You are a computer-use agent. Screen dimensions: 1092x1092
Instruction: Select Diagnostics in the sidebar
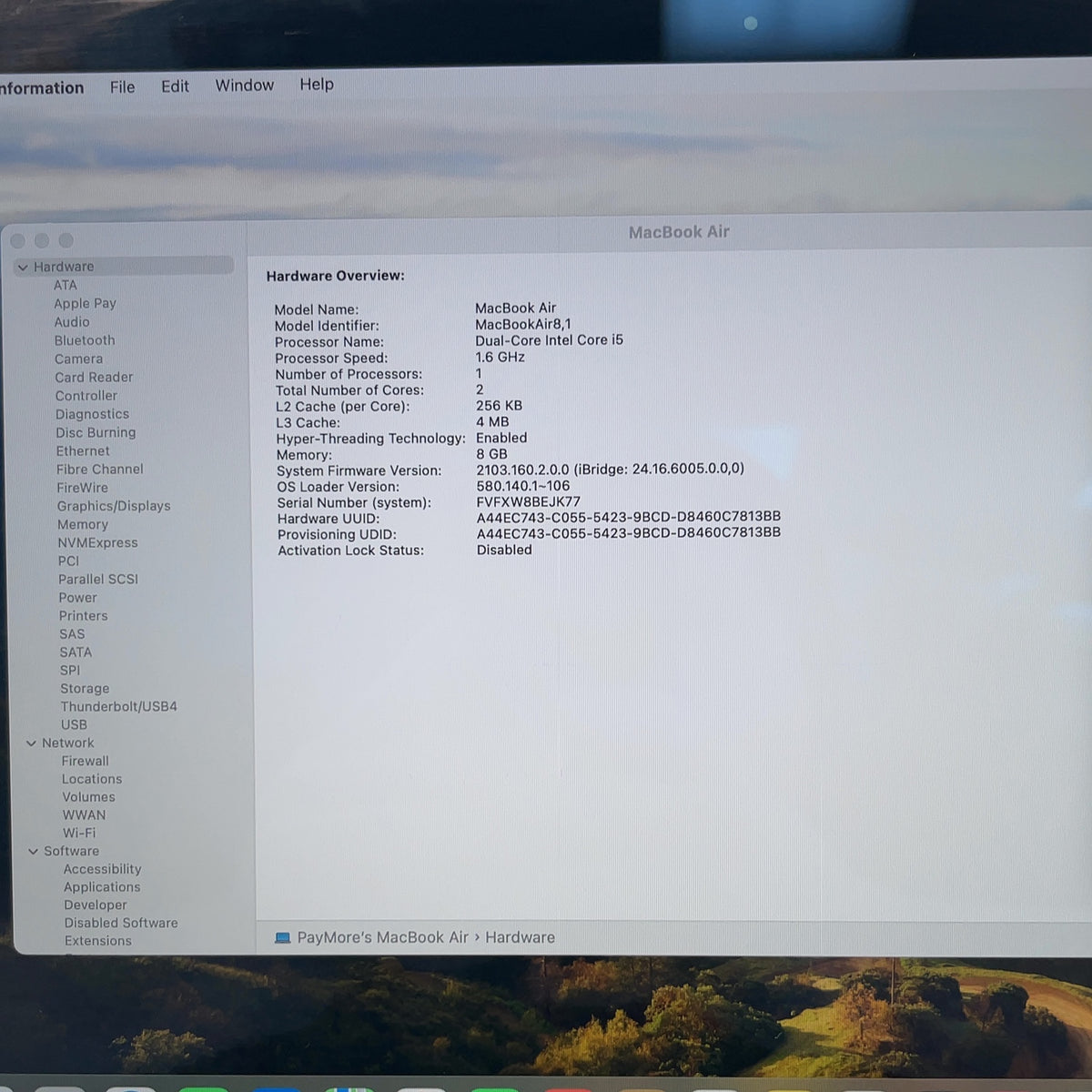click(92, 414)
